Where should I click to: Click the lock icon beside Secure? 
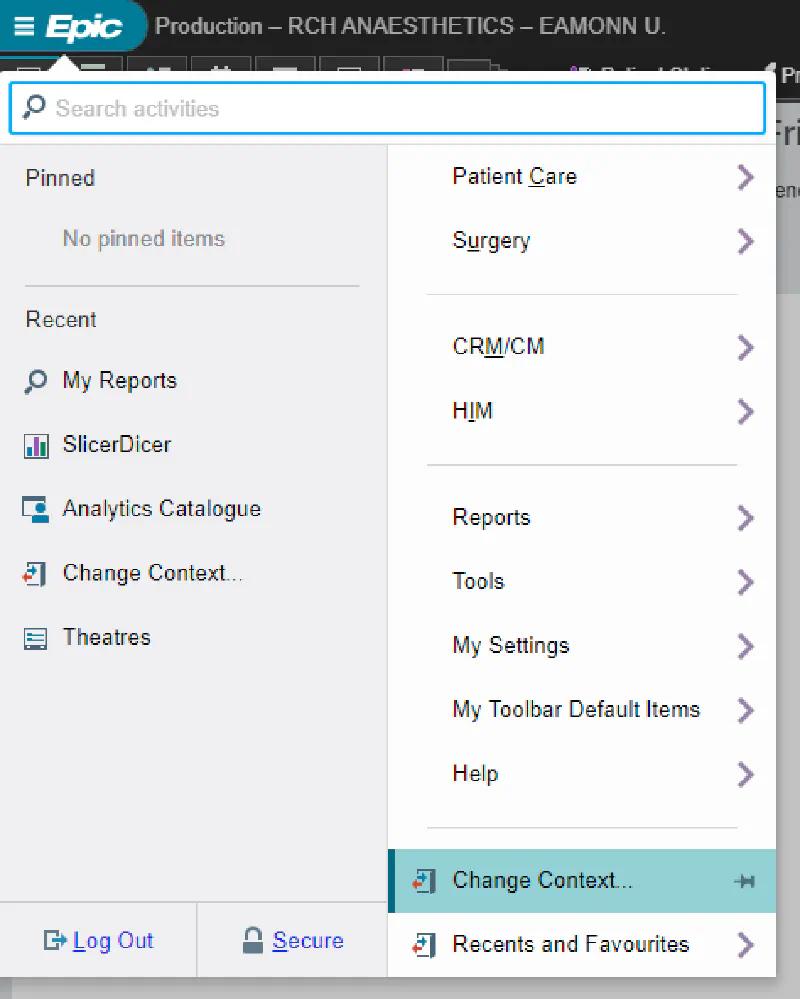253,939
